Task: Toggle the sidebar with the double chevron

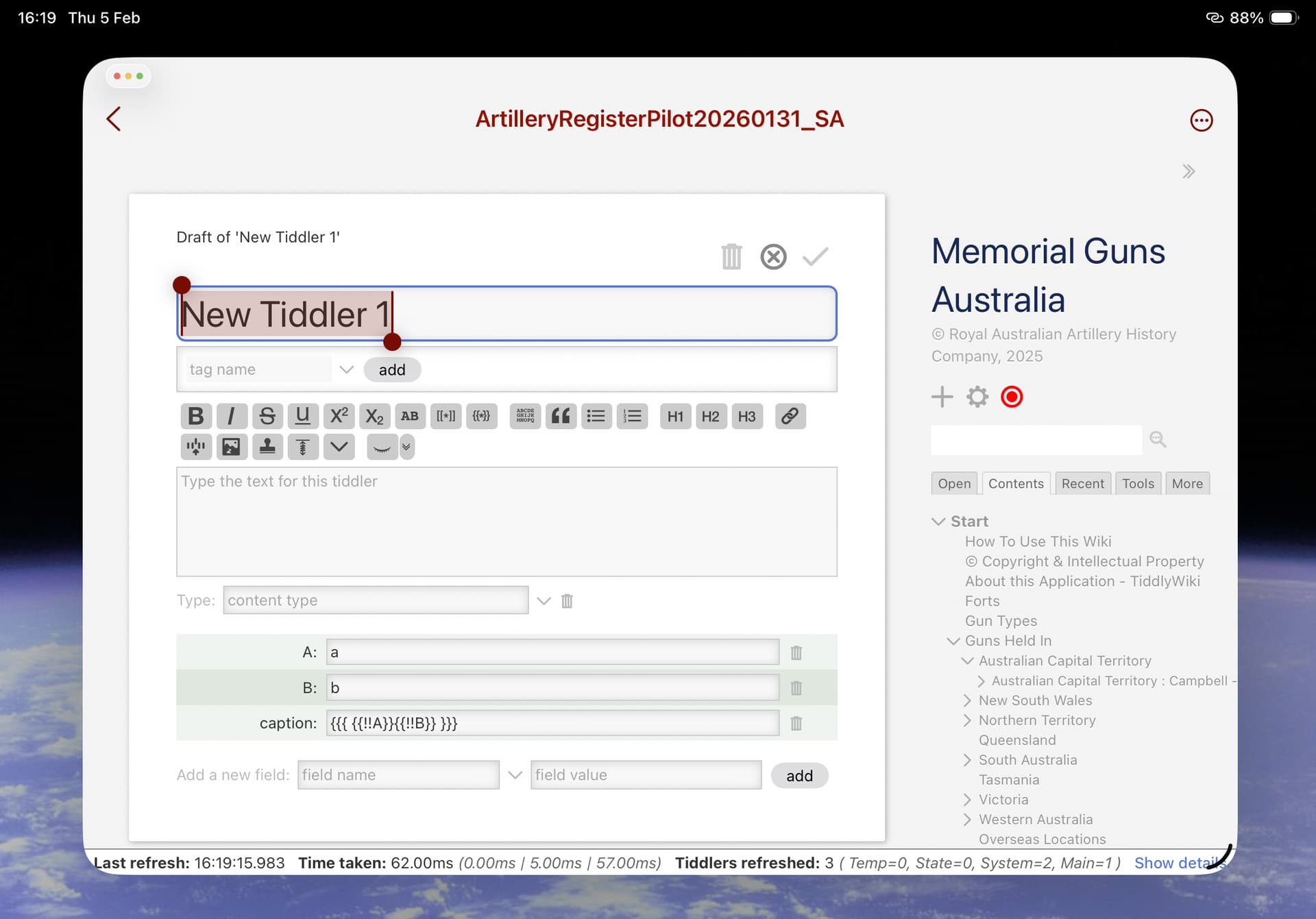Action: pyautogui.click(x=1189, y=171)
